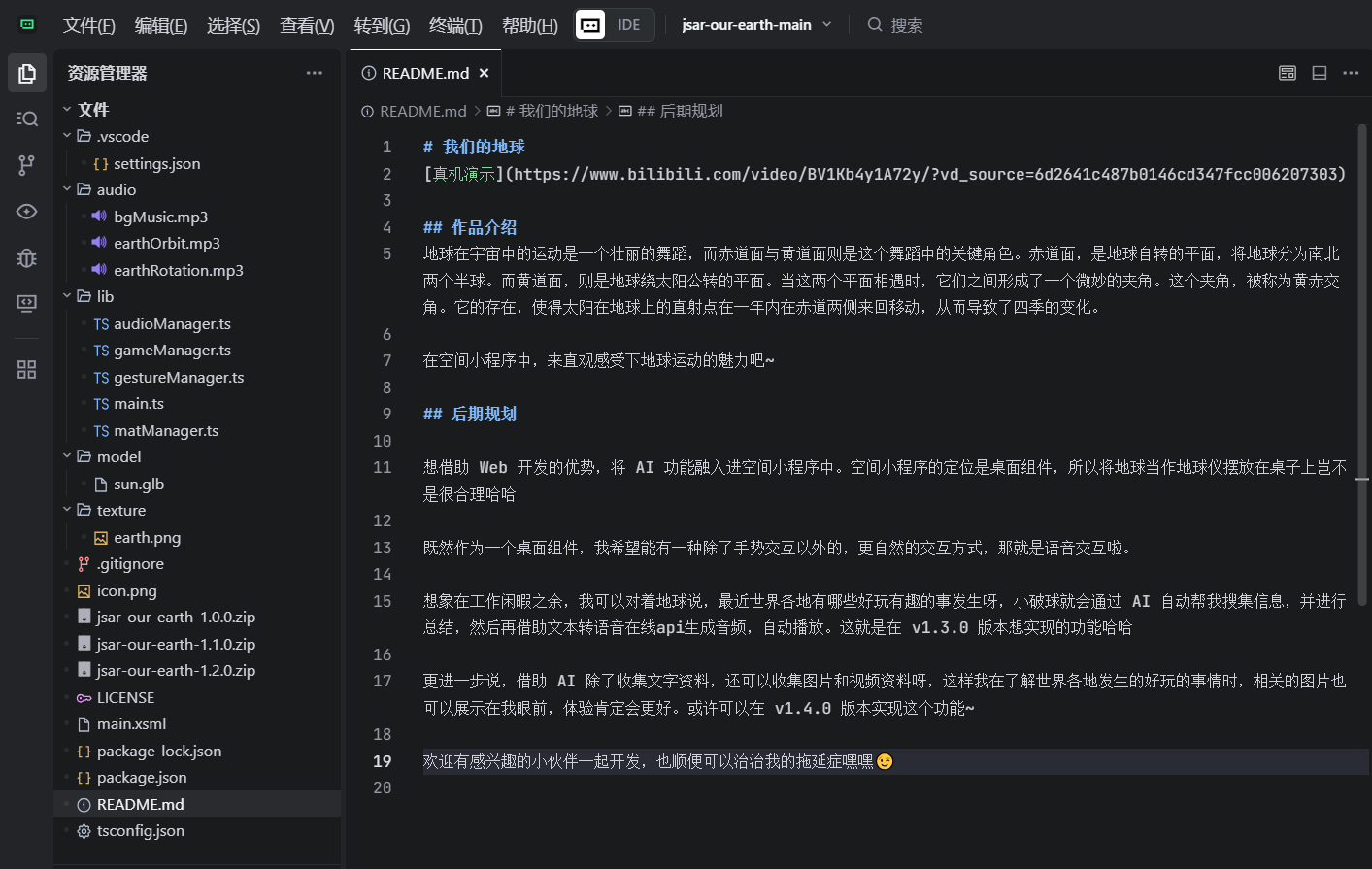Open the 终端 menu
The image size is (1372, 869).
(x=456, y=26)
